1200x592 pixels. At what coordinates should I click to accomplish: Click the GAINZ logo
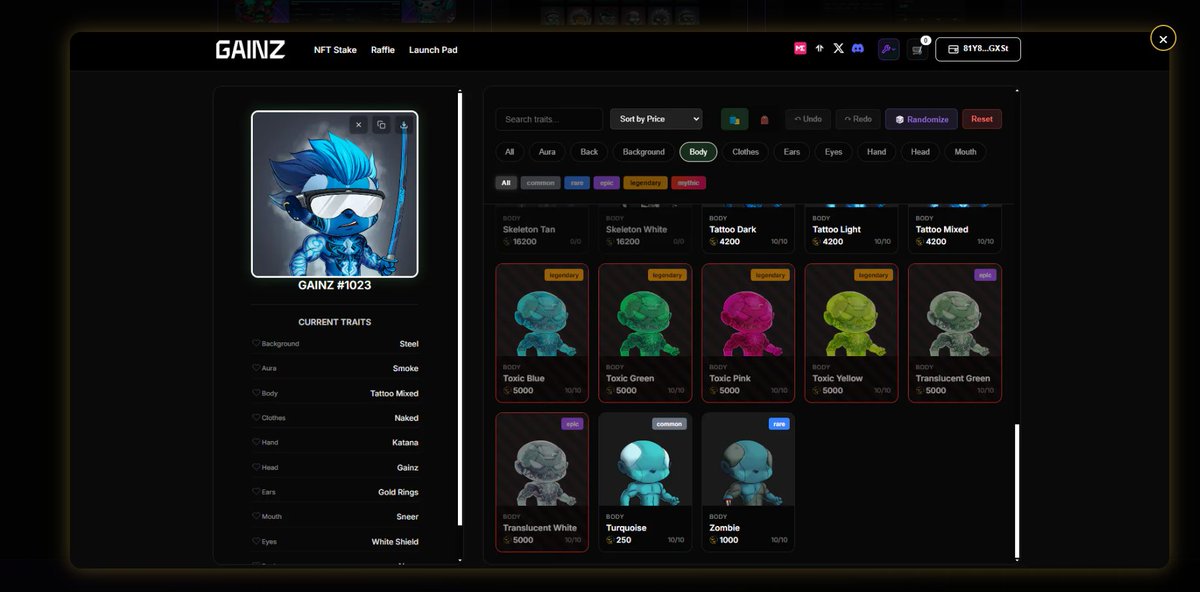click(250, 49)
